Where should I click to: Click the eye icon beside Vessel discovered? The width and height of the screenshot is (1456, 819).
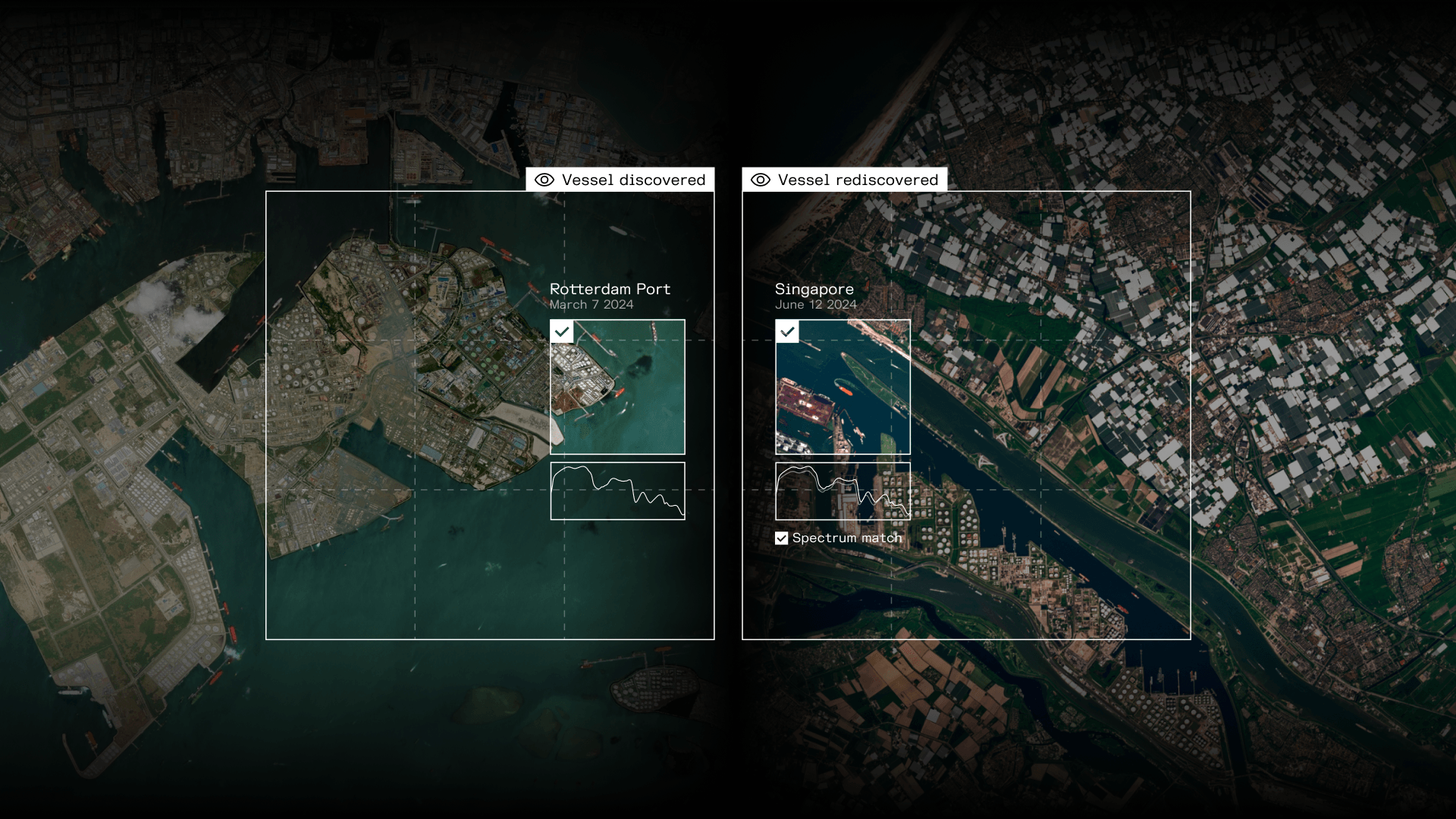[x=544, y=180]
